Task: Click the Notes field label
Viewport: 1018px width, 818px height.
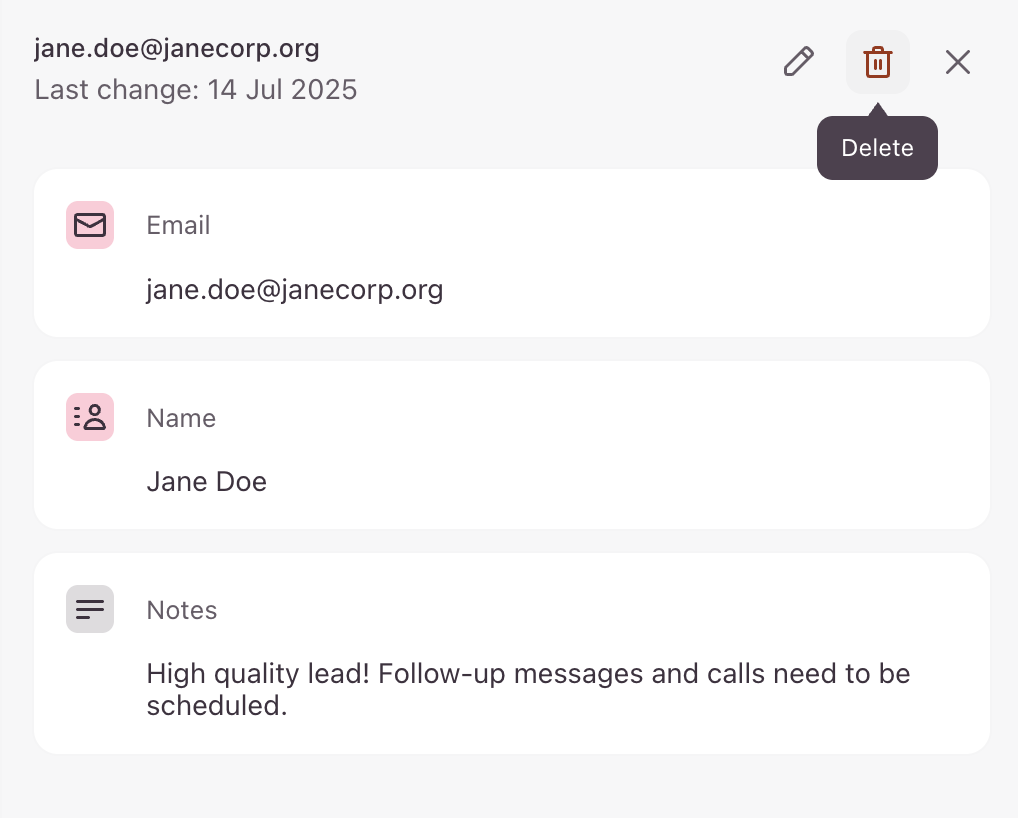Action: [182, 610]
